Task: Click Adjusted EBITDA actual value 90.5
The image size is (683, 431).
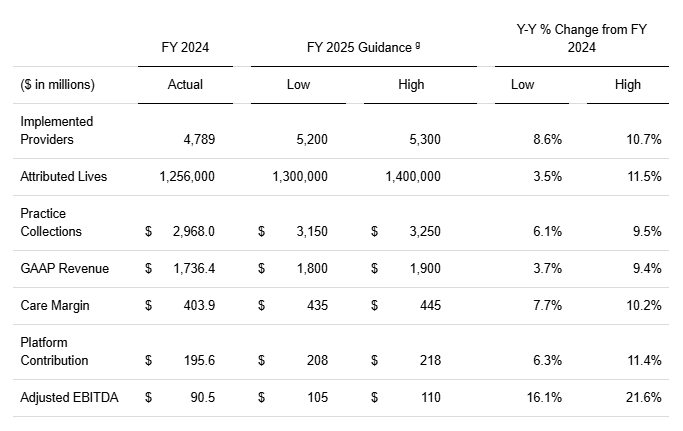Action: pos(200,397)
